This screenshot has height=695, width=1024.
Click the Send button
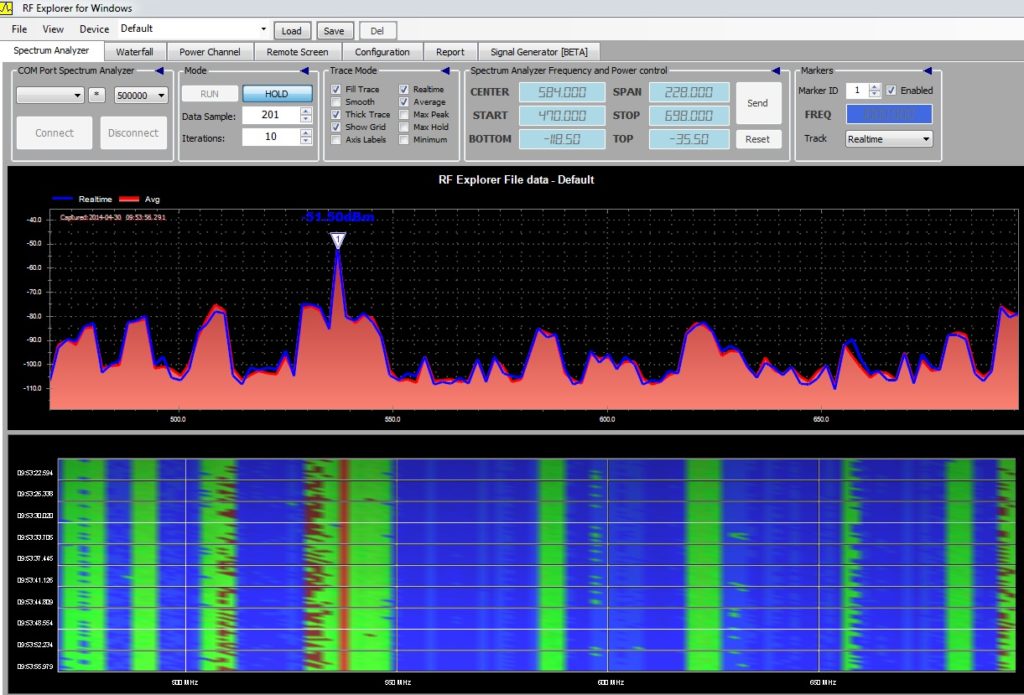(x=758, y=103)
